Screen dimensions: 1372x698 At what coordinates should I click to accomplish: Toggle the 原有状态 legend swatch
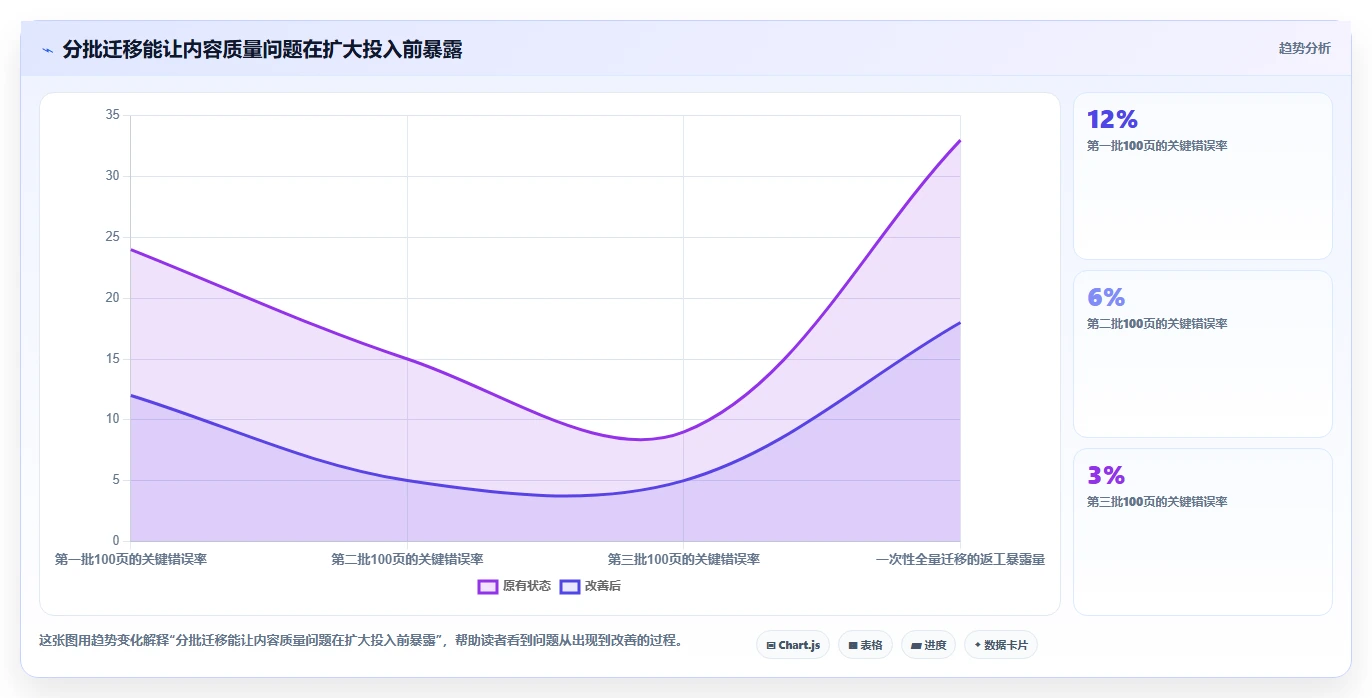point(488,586)
